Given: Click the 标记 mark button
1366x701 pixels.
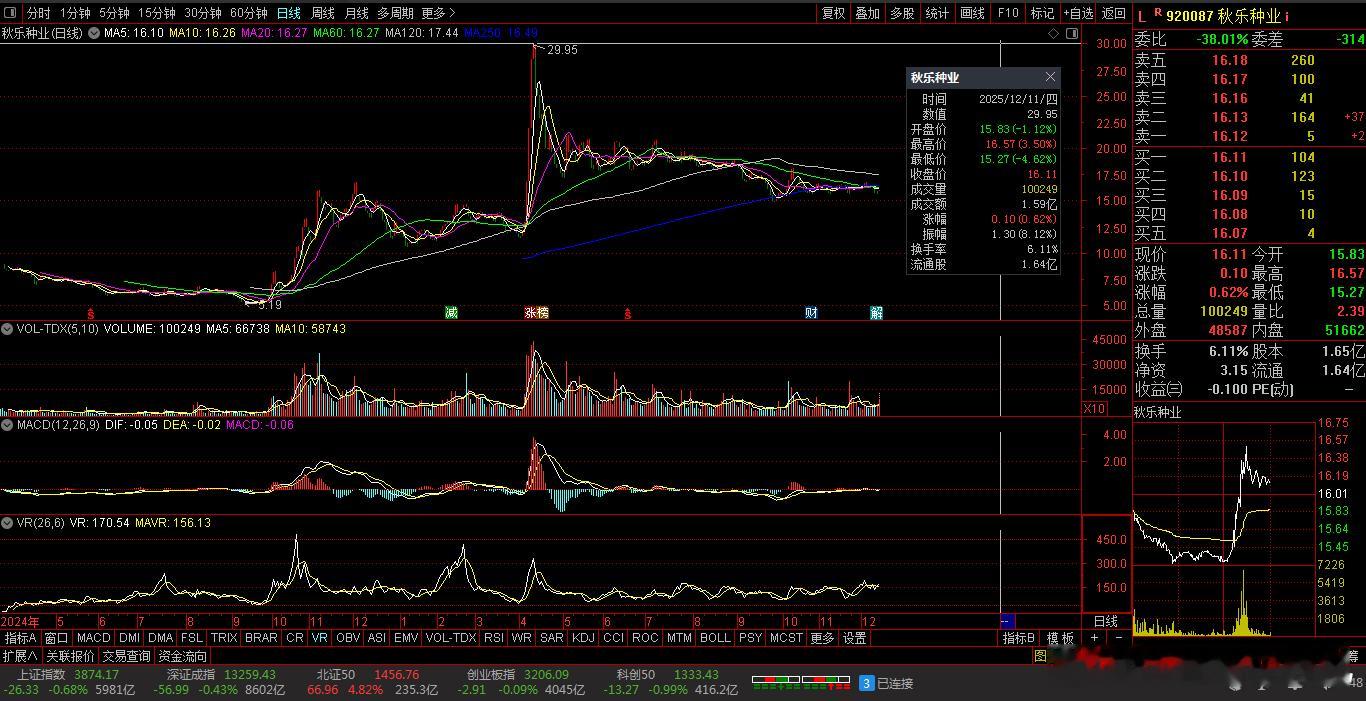Looking at the screenshot, I should (x=1042, y=13).
